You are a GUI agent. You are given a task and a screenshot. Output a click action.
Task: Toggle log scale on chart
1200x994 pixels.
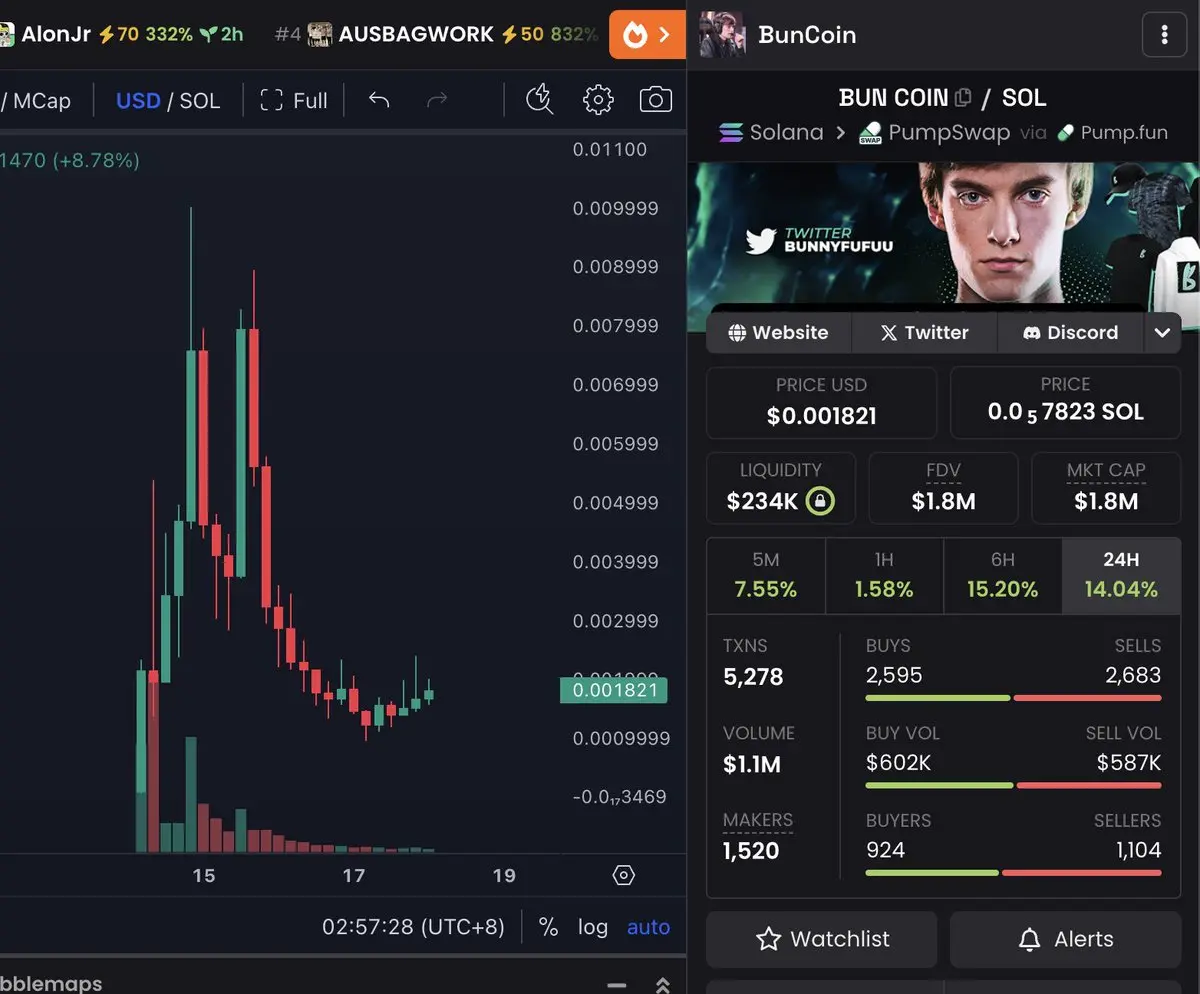click(x=592, y=927)
